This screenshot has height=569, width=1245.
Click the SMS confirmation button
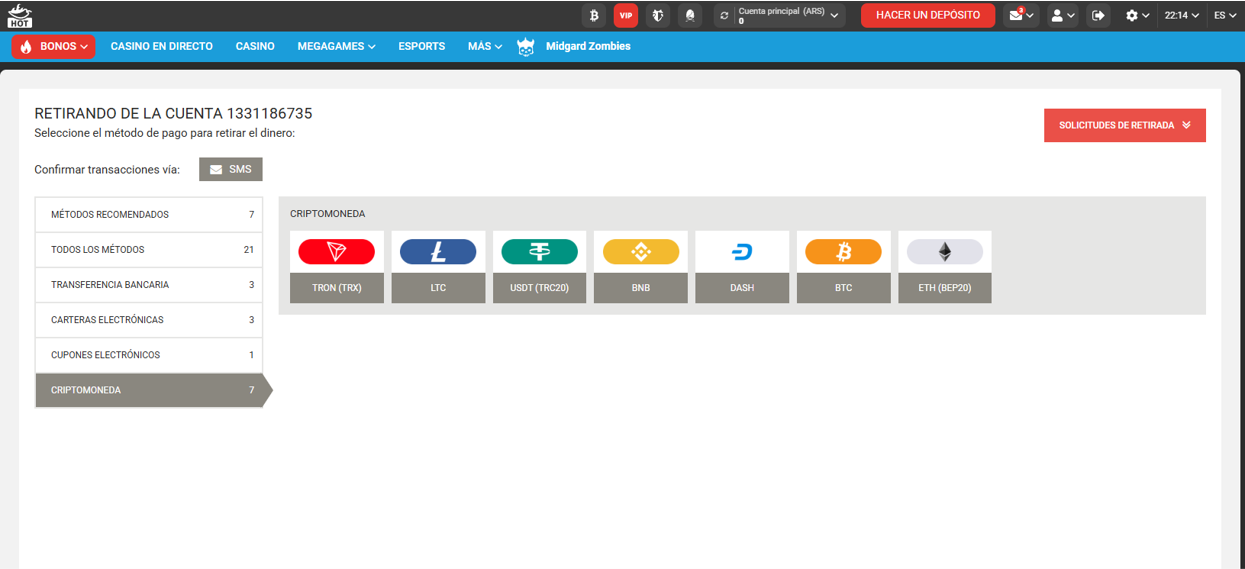231,169
